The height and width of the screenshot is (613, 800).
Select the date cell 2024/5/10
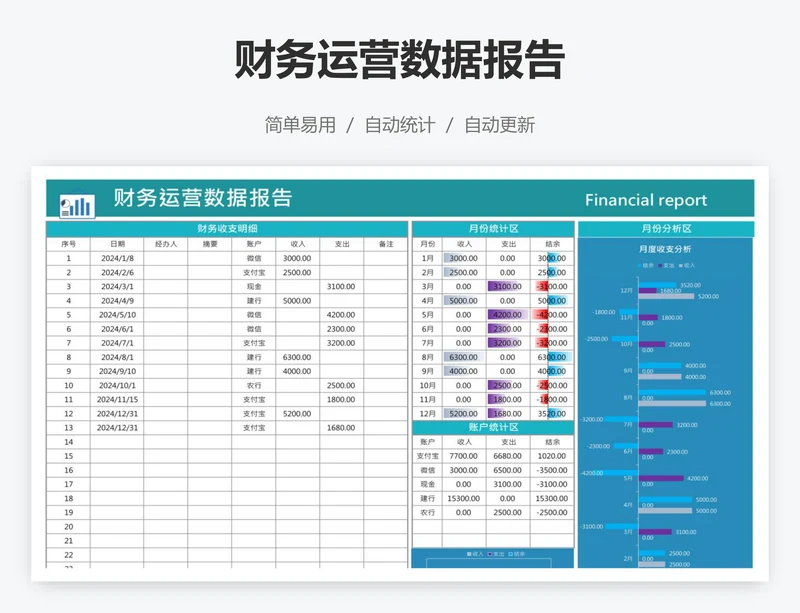coord(117,315)
